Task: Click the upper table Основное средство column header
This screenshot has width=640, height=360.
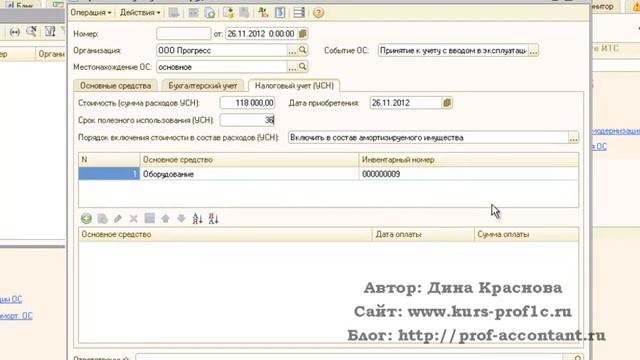Action: point(249,160)
